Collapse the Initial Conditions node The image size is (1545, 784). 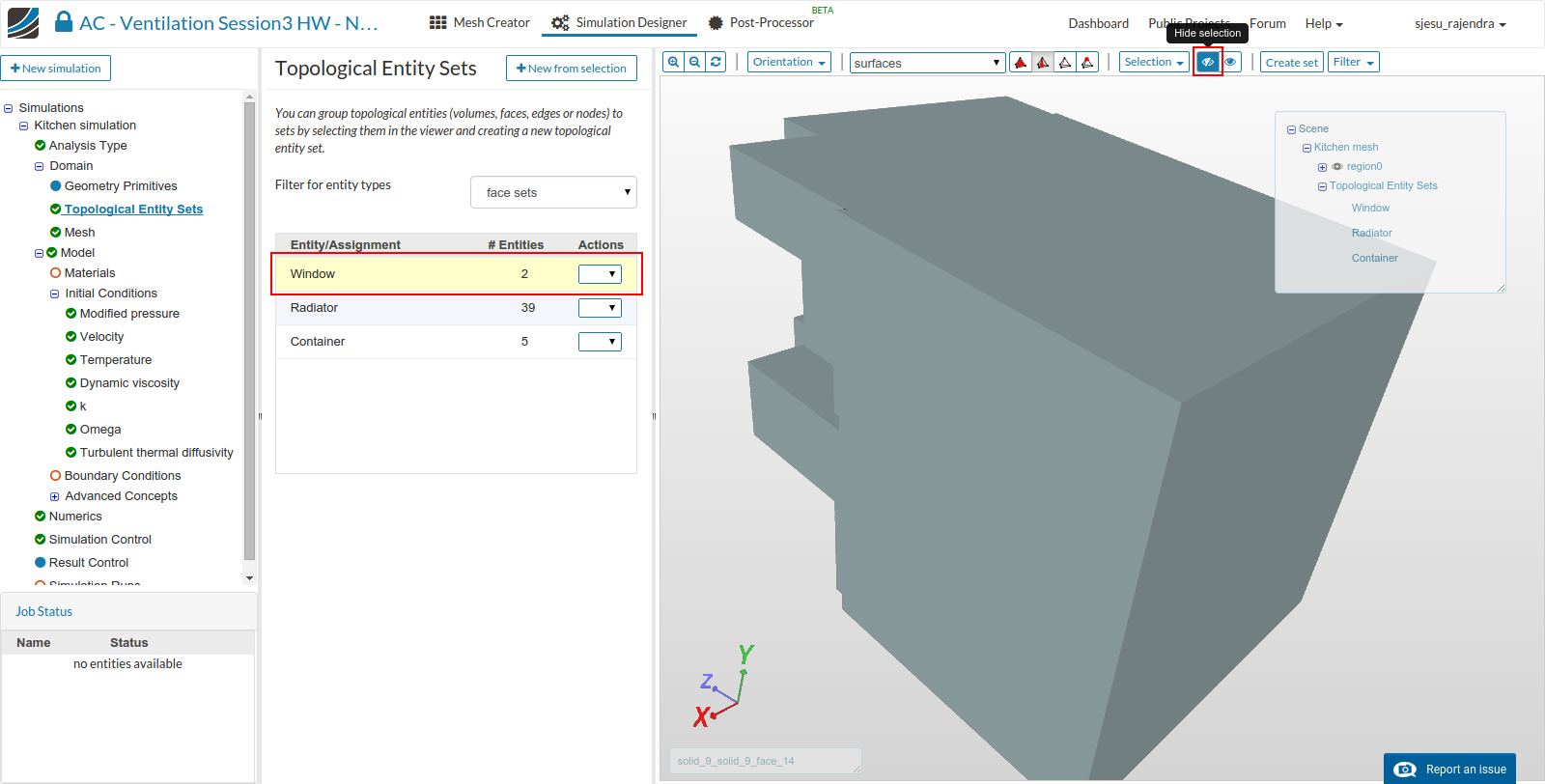(x=55, y=294)
